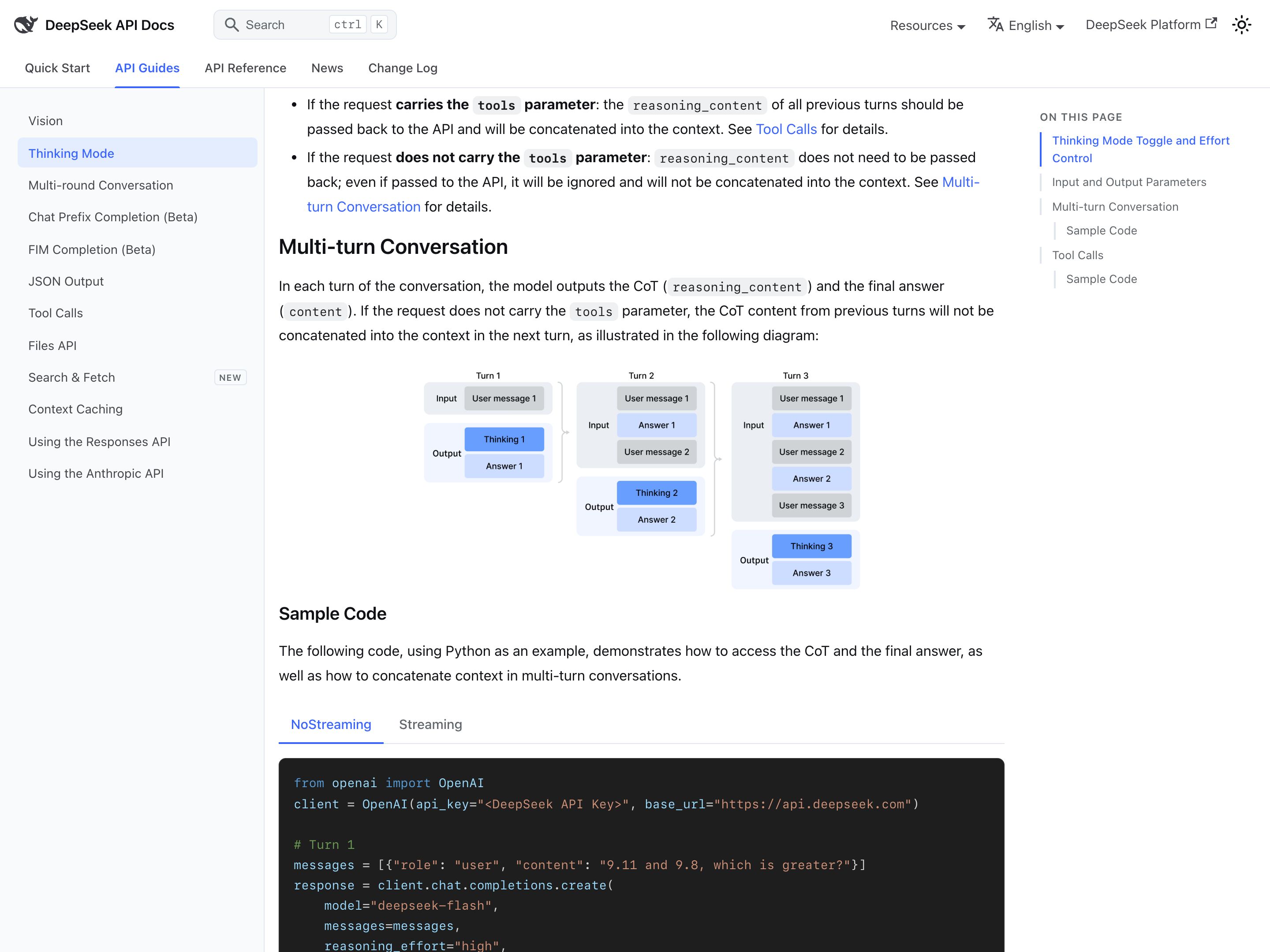This screenshot has width=1270, height=952.
Task: Jump to Input and Output Parameters section
Action: pyautogui.click(x=1129, y=182)
